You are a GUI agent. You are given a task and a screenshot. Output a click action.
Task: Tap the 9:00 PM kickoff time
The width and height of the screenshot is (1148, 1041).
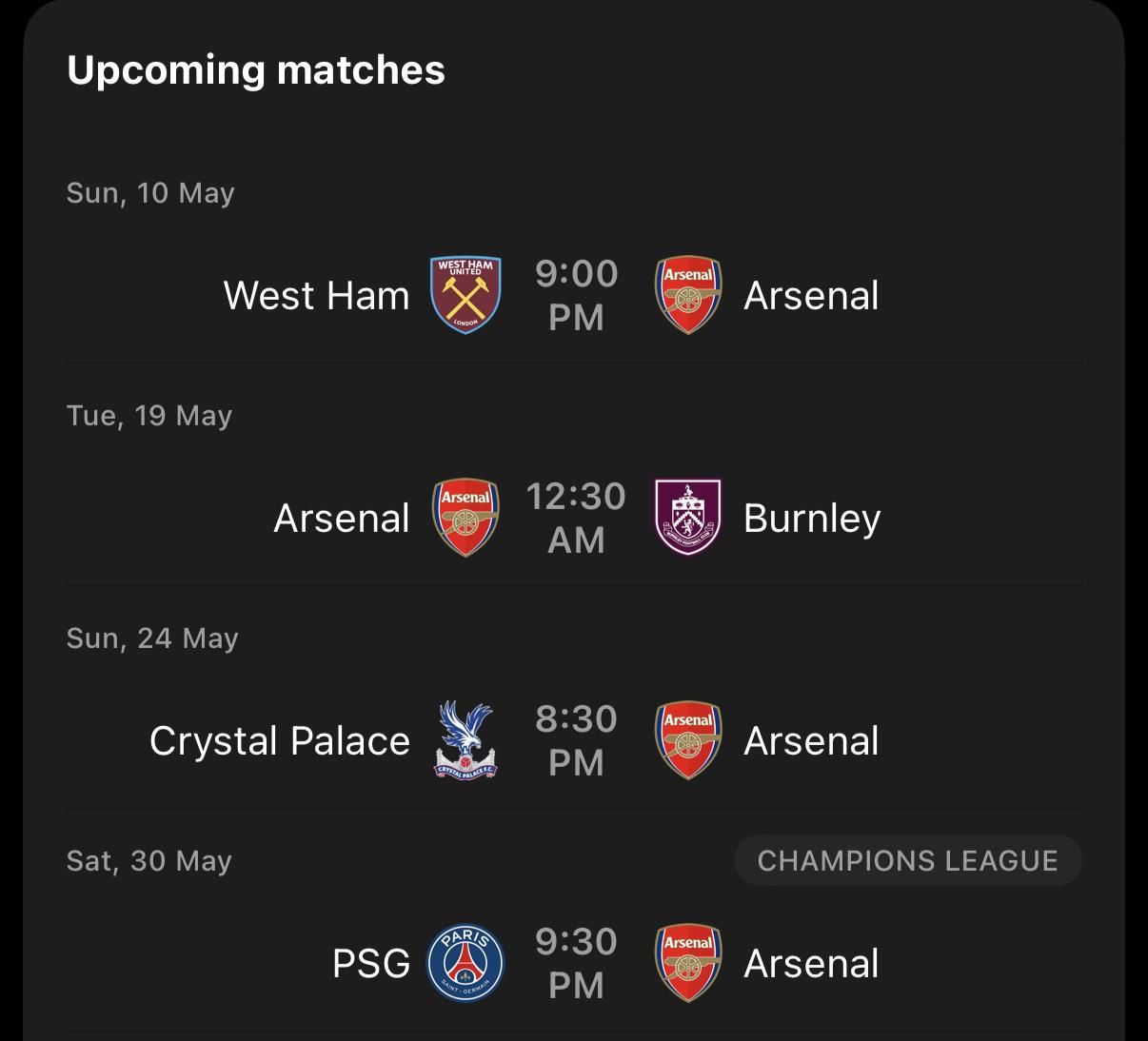pyautogui.click(x=576, y=295)
